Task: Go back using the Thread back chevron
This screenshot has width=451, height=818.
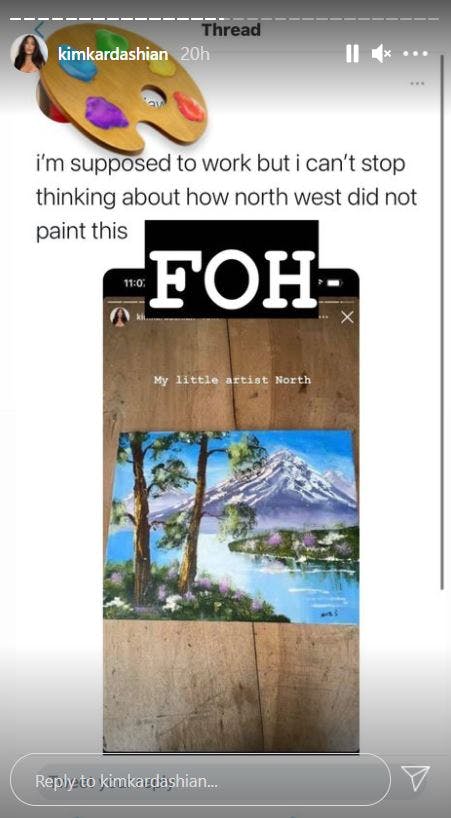Action: pyautogui.click(x=39, y=28)
